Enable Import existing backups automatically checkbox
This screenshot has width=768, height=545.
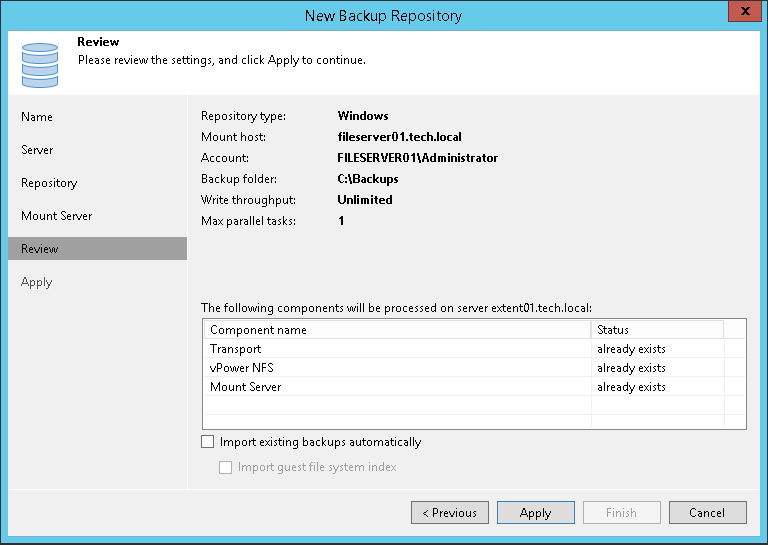[208, 441]
